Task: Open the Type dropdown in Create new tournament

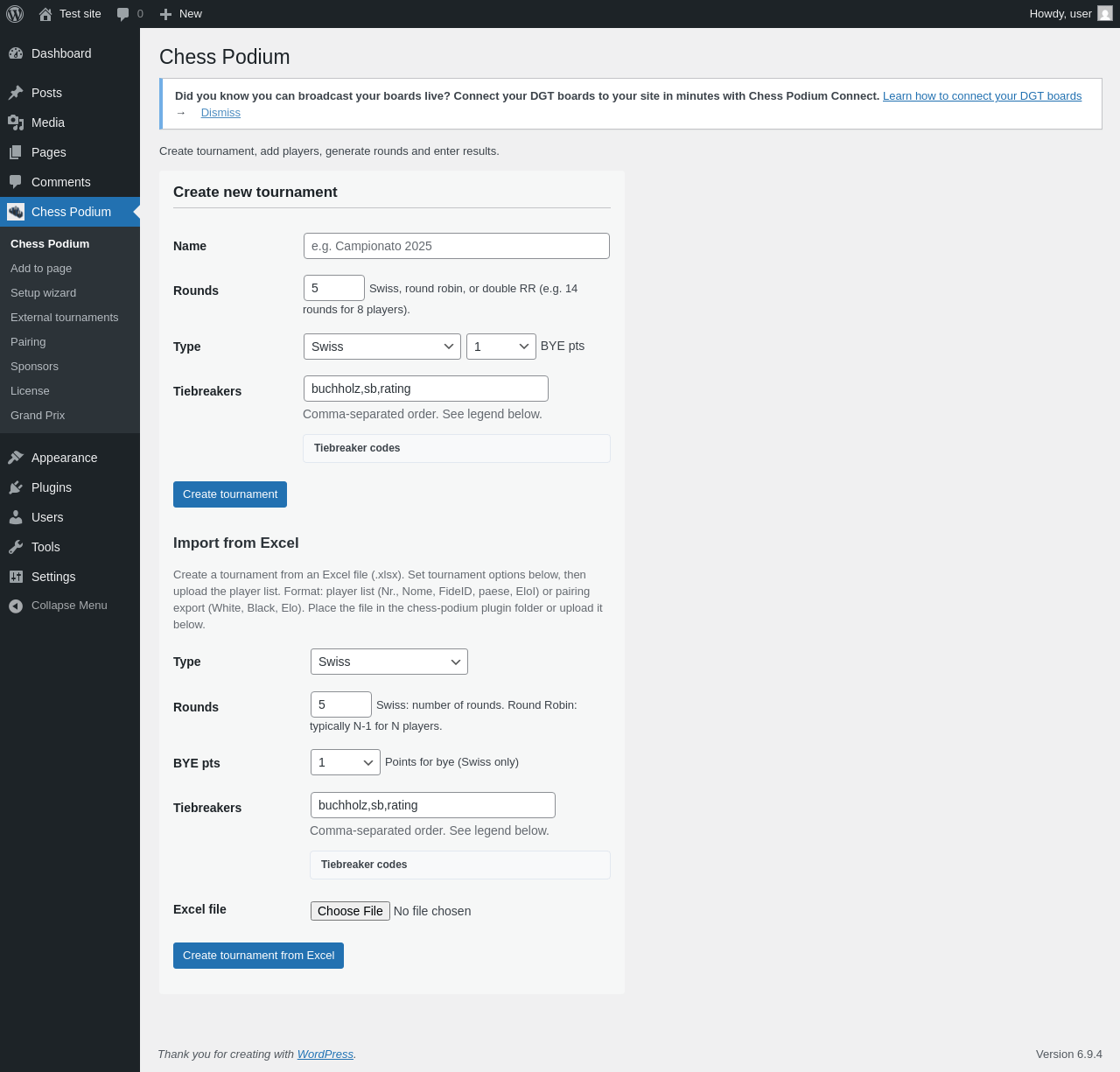Action: click(382, 347)
